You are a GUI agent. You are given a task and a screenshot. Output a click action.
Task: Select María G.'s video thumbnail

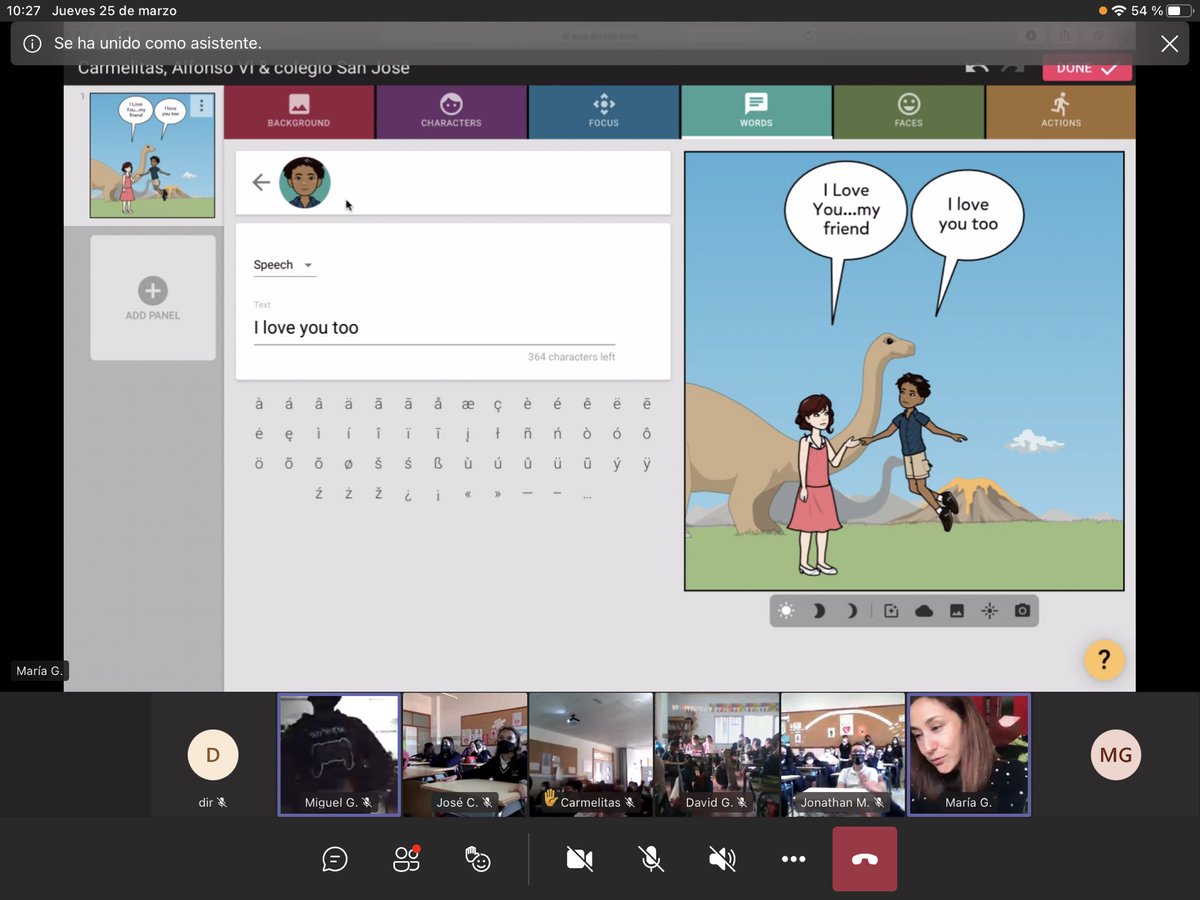coord(969,755)
